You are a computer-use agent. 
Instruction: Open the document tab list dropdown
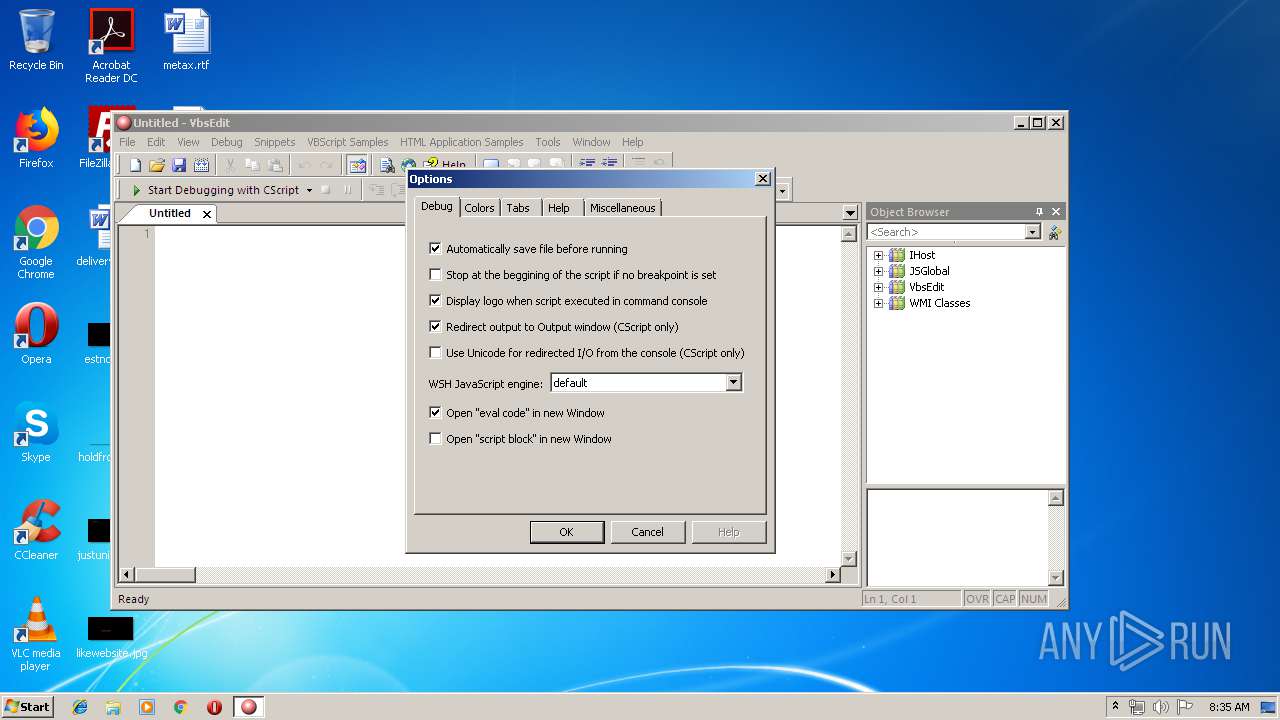coord(850,213)
